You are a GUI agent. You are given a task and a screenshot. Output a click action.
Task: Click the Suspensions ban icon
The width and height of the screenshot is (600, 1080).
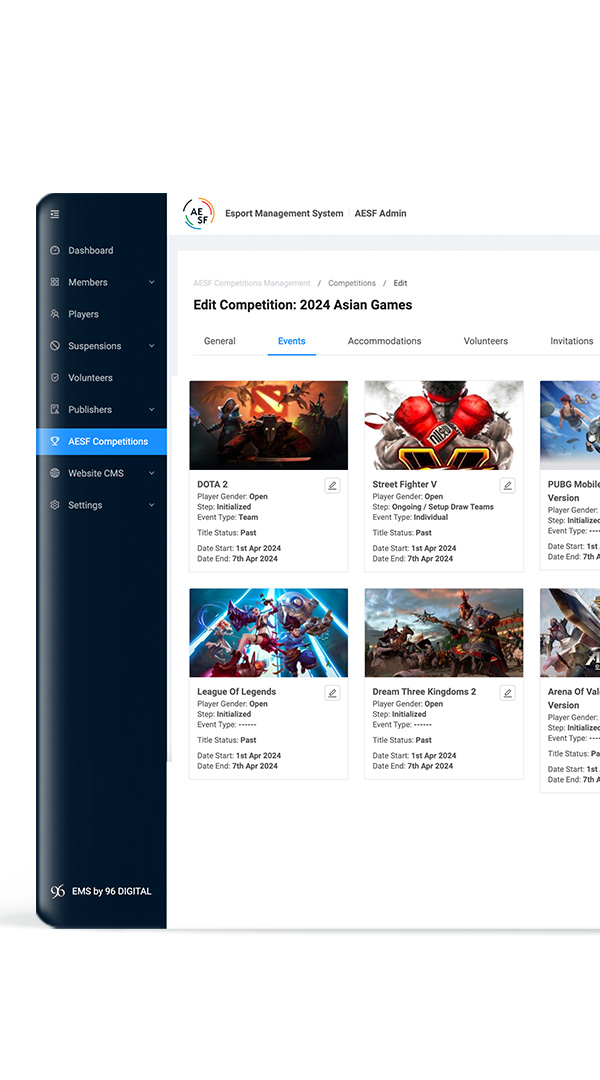(55, 346)
